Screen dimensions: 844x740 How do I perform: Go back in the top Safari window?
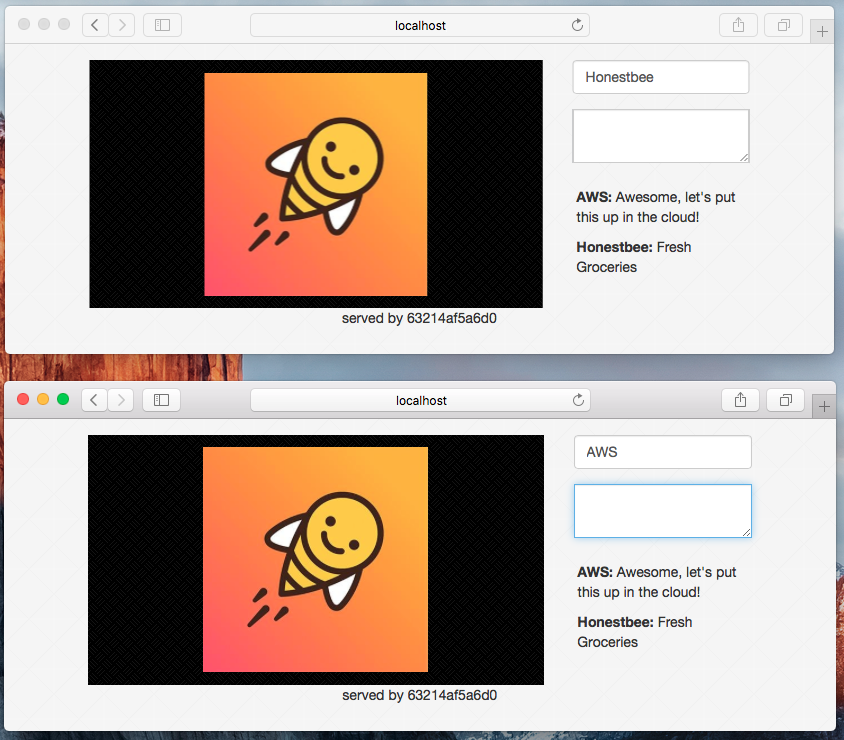coord(95,25)
